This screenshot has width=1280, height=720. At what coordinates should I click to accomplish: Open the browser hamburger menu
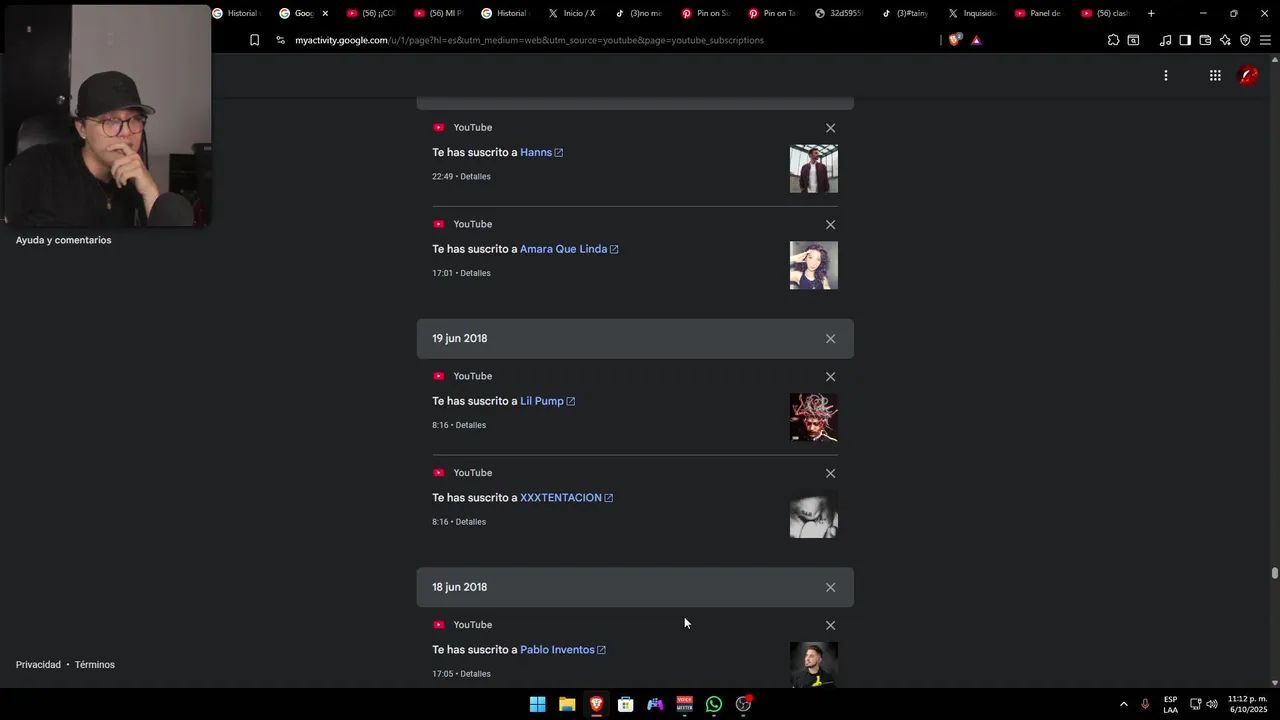pos(1265,40)
